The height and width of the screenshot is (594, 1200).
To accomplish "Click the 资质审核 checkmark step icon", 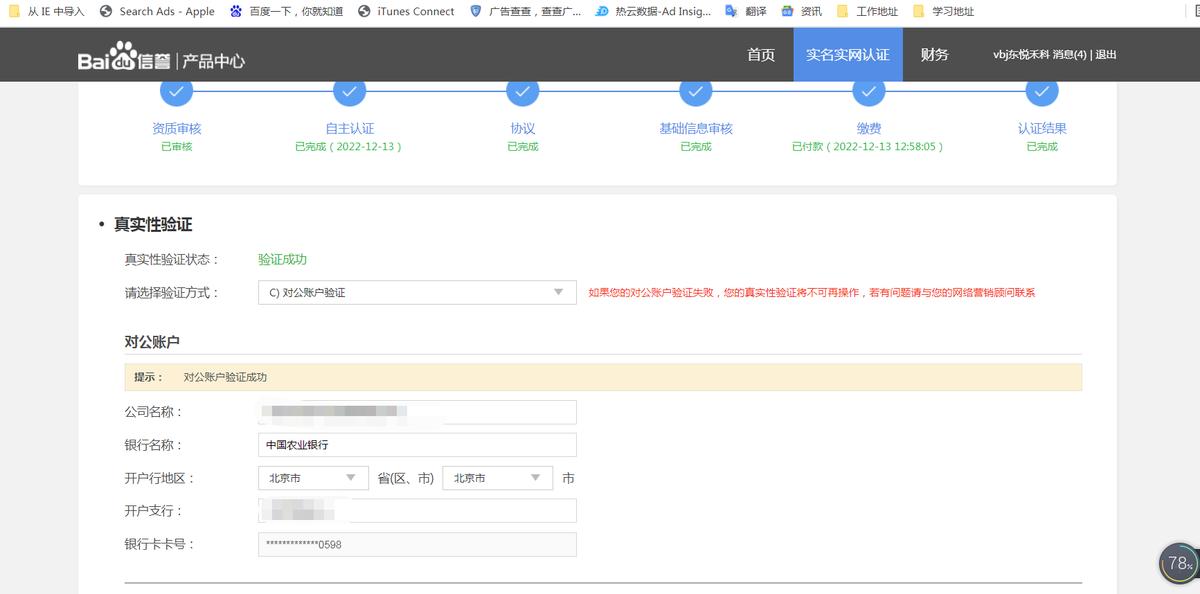I will tap(176, 91).
